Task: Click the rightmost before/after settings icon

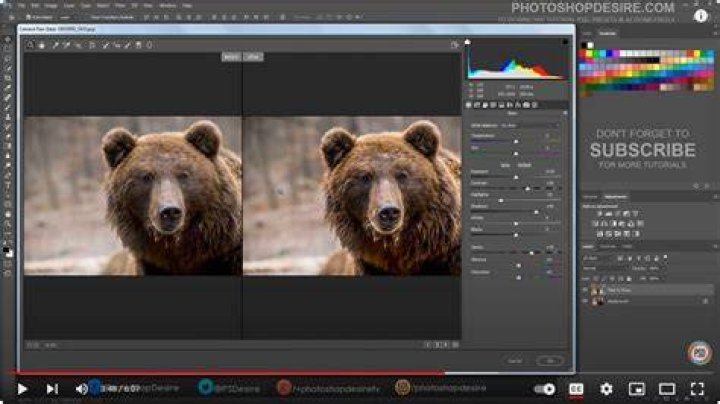Action: 456,344
